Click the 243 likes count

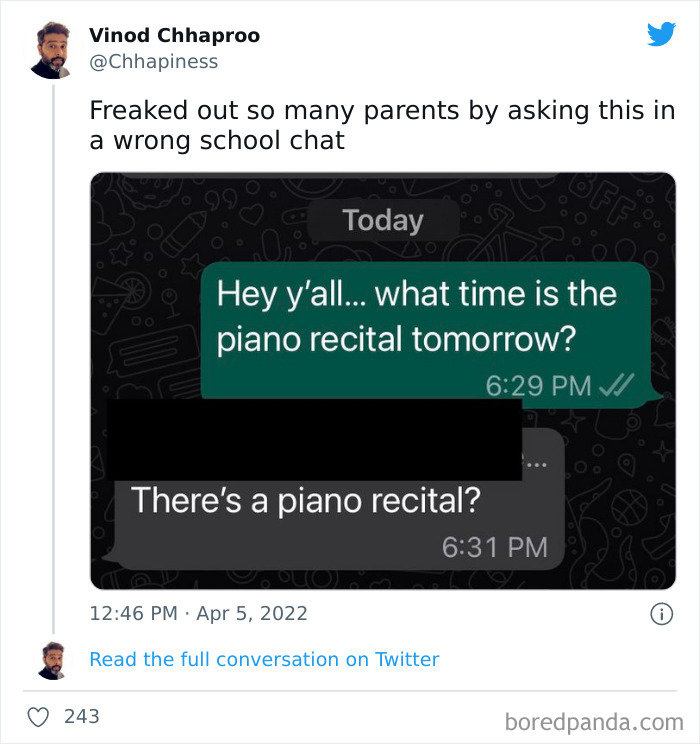pyautogui.click(x=81, y=716)
